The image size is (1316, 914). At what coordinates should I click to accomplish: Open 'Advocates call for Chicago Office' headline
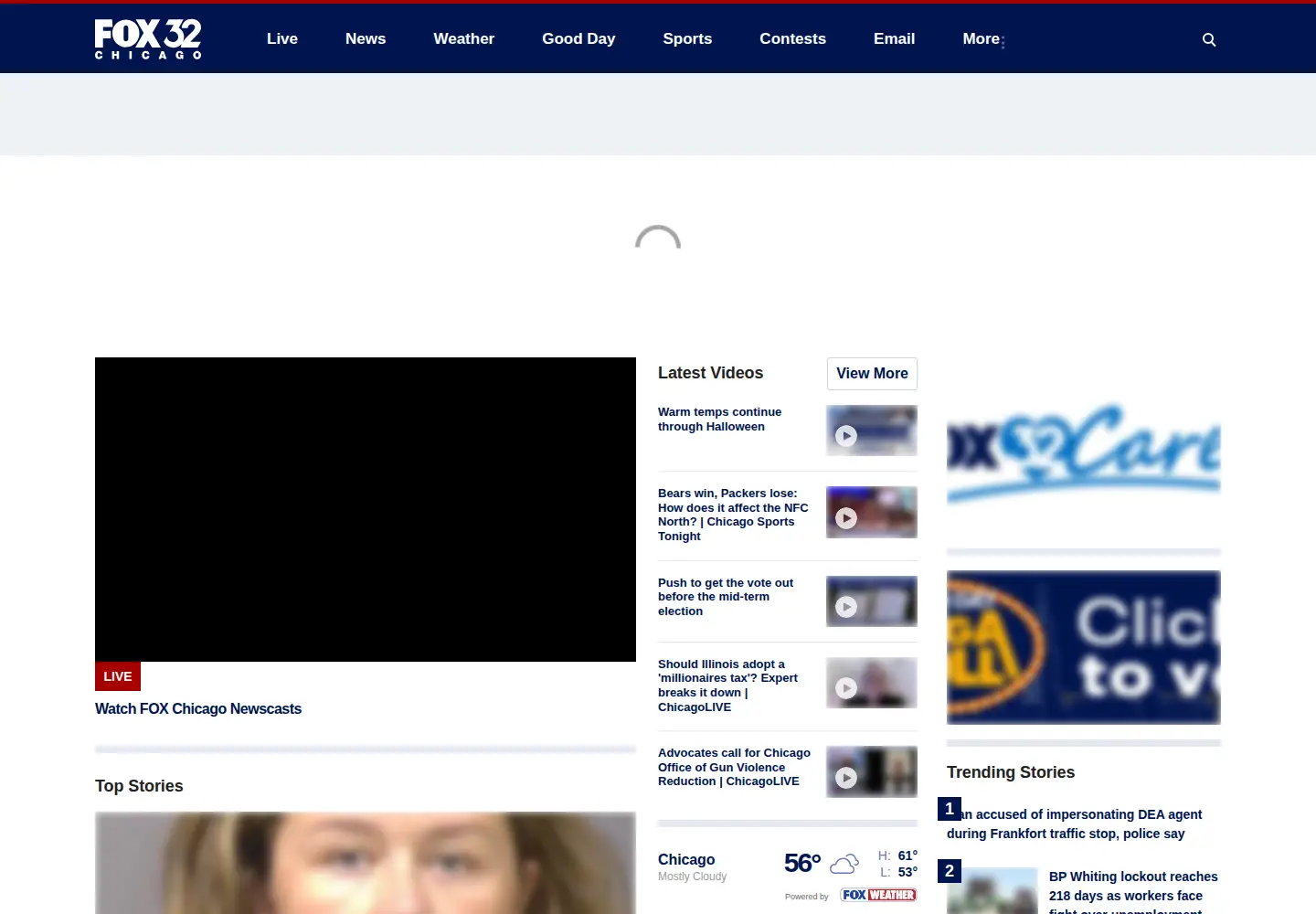(x=734, y=767)
